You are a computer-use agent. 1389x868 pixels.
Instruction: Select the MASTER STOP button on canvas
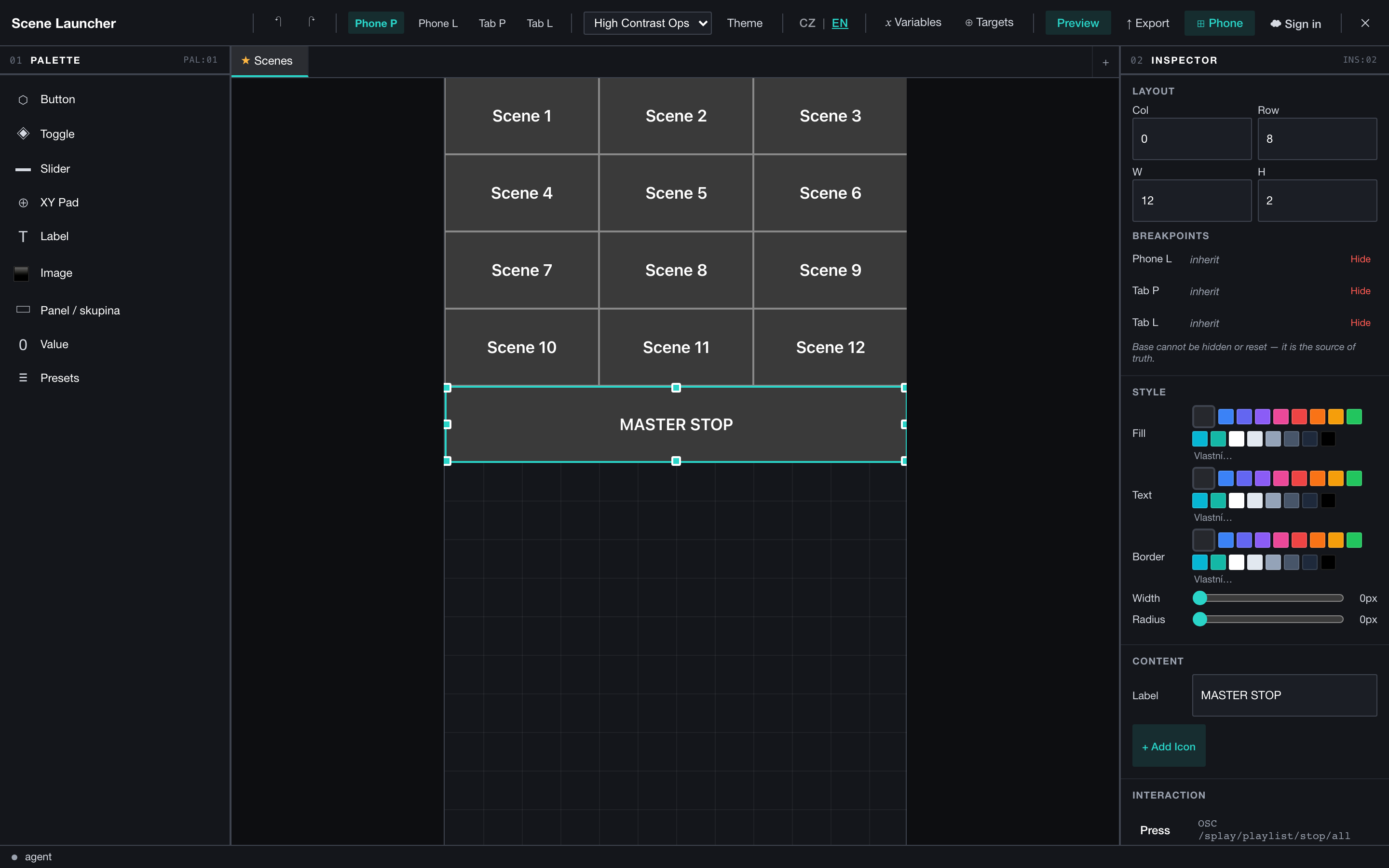pos(676,424)
